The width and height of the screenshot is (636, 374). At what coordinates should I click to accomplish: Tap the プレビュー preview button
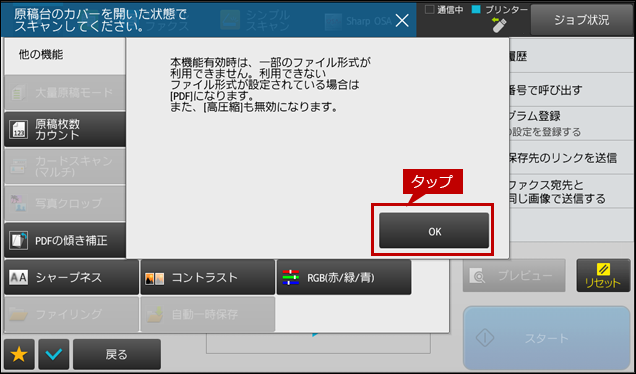tap(514, 275)
